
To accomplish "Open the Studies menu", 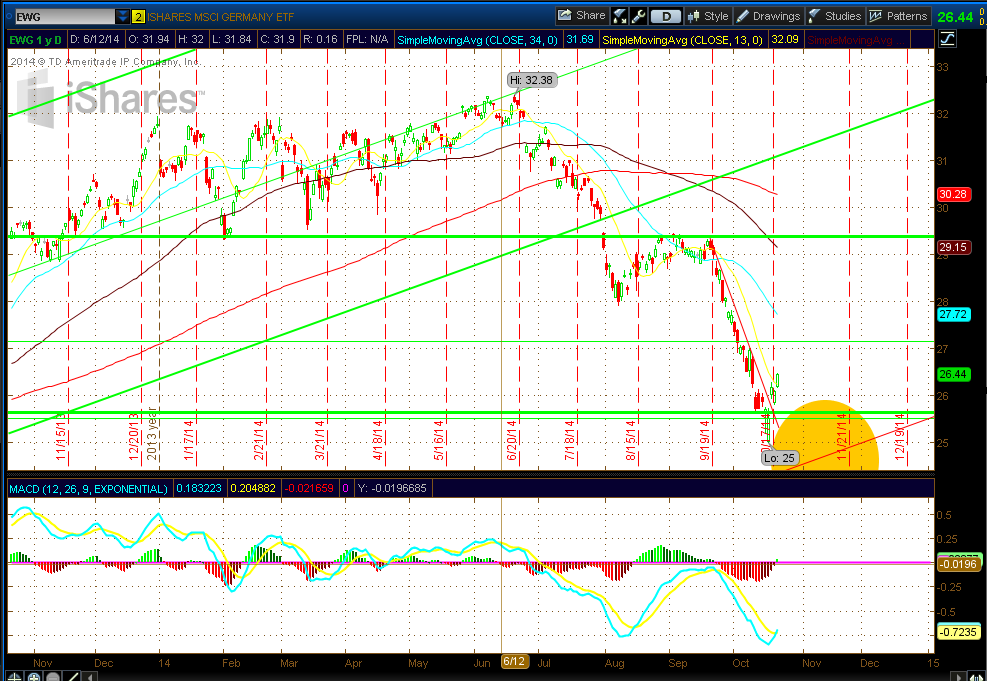I will (835, 16).
